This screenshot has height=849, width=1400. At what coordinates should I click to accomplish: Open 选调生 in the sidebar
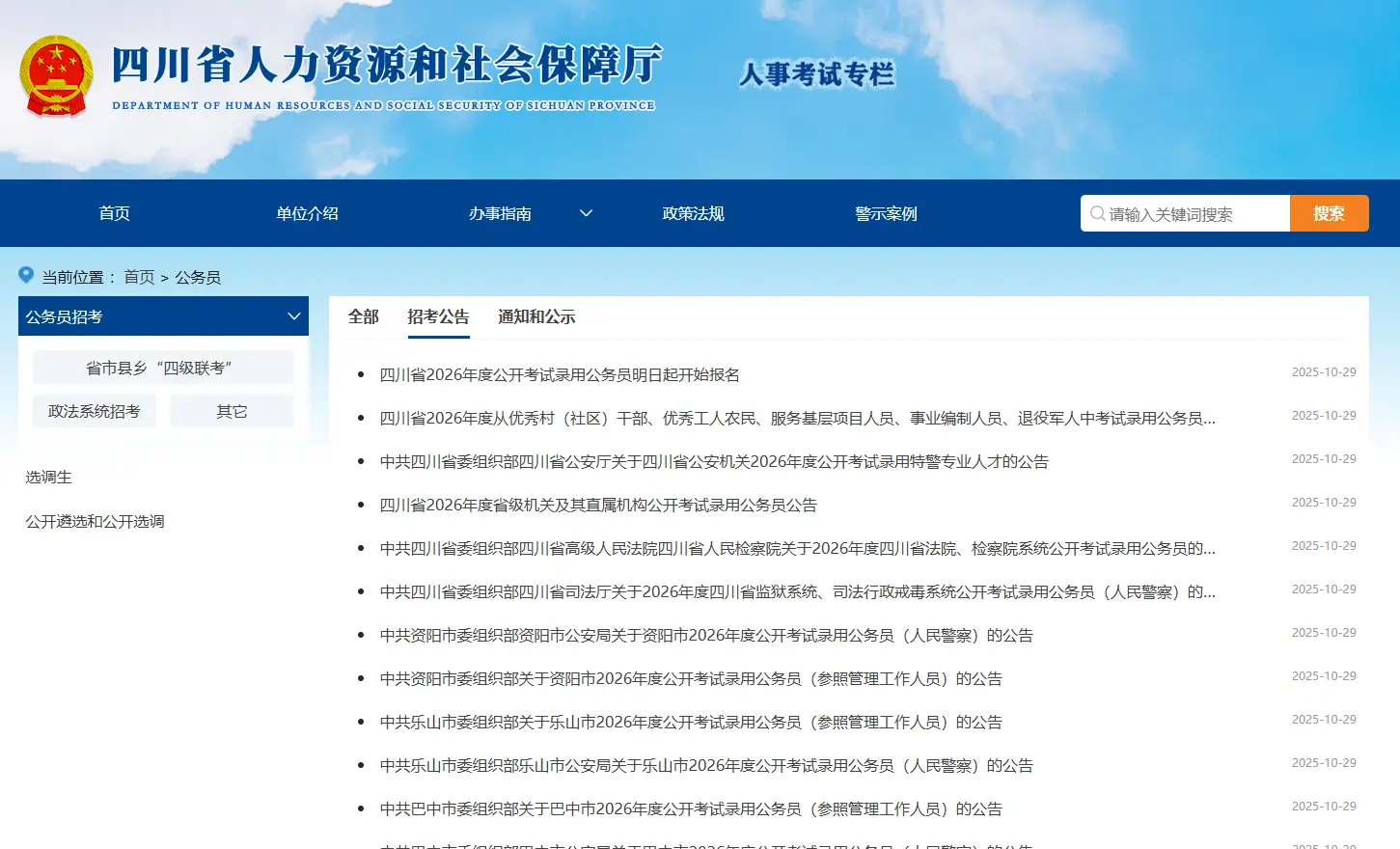click(49, 477)
